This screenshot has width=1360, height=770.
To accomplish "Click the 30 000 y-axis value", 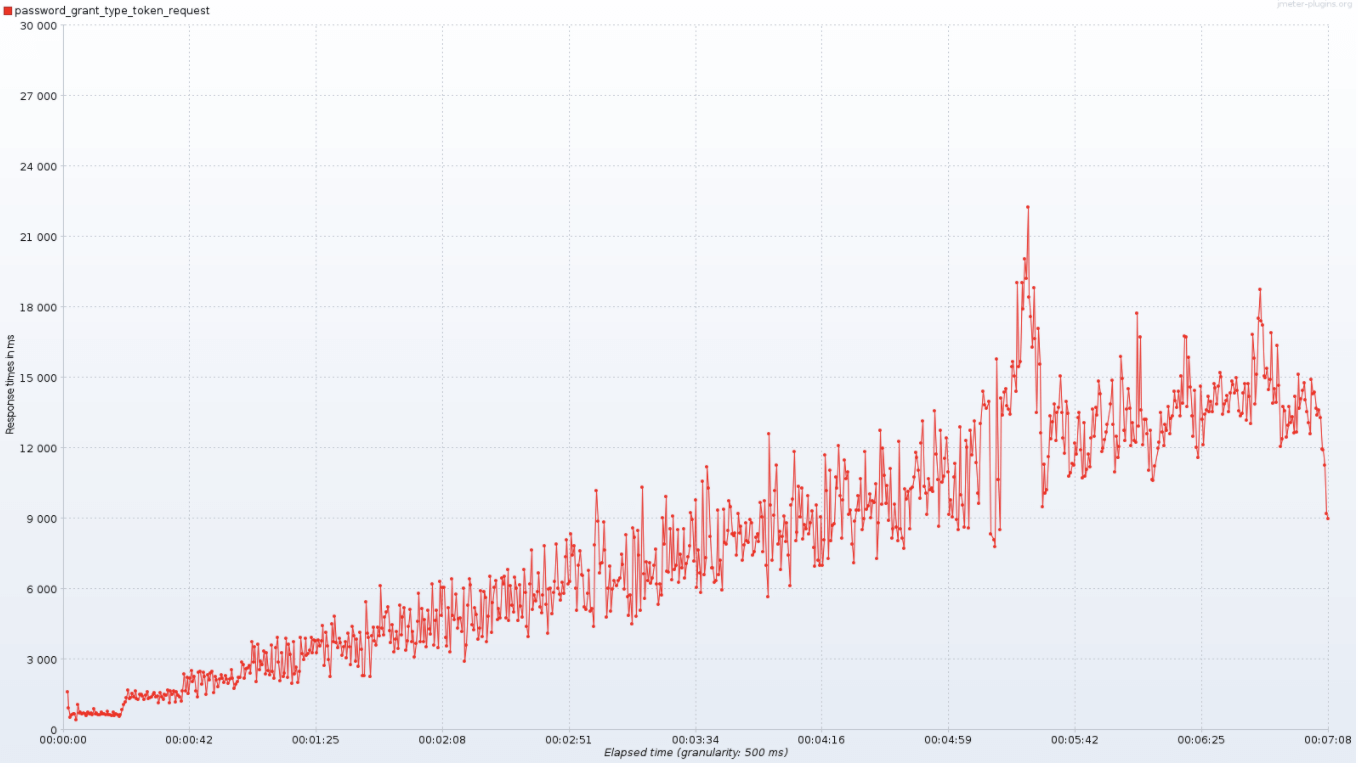I will [39, 25].
